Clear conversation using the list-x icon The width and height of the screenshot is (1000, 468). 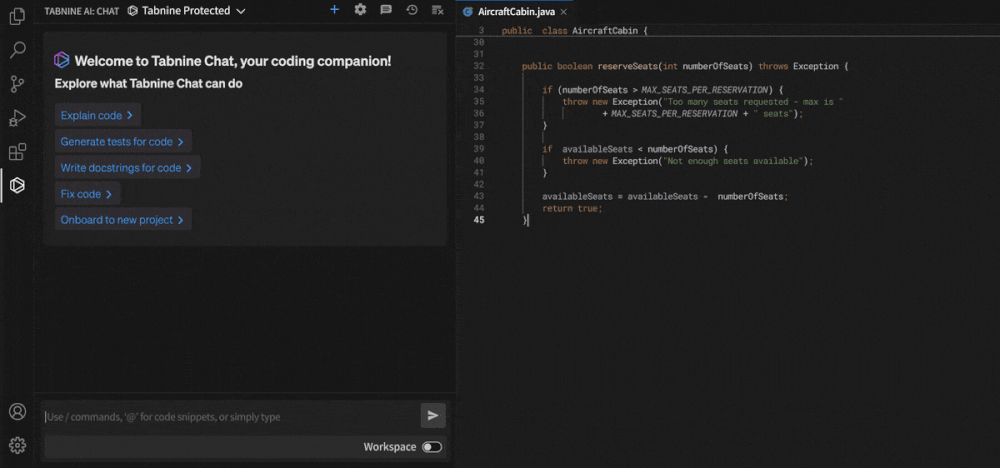[437, 10]
